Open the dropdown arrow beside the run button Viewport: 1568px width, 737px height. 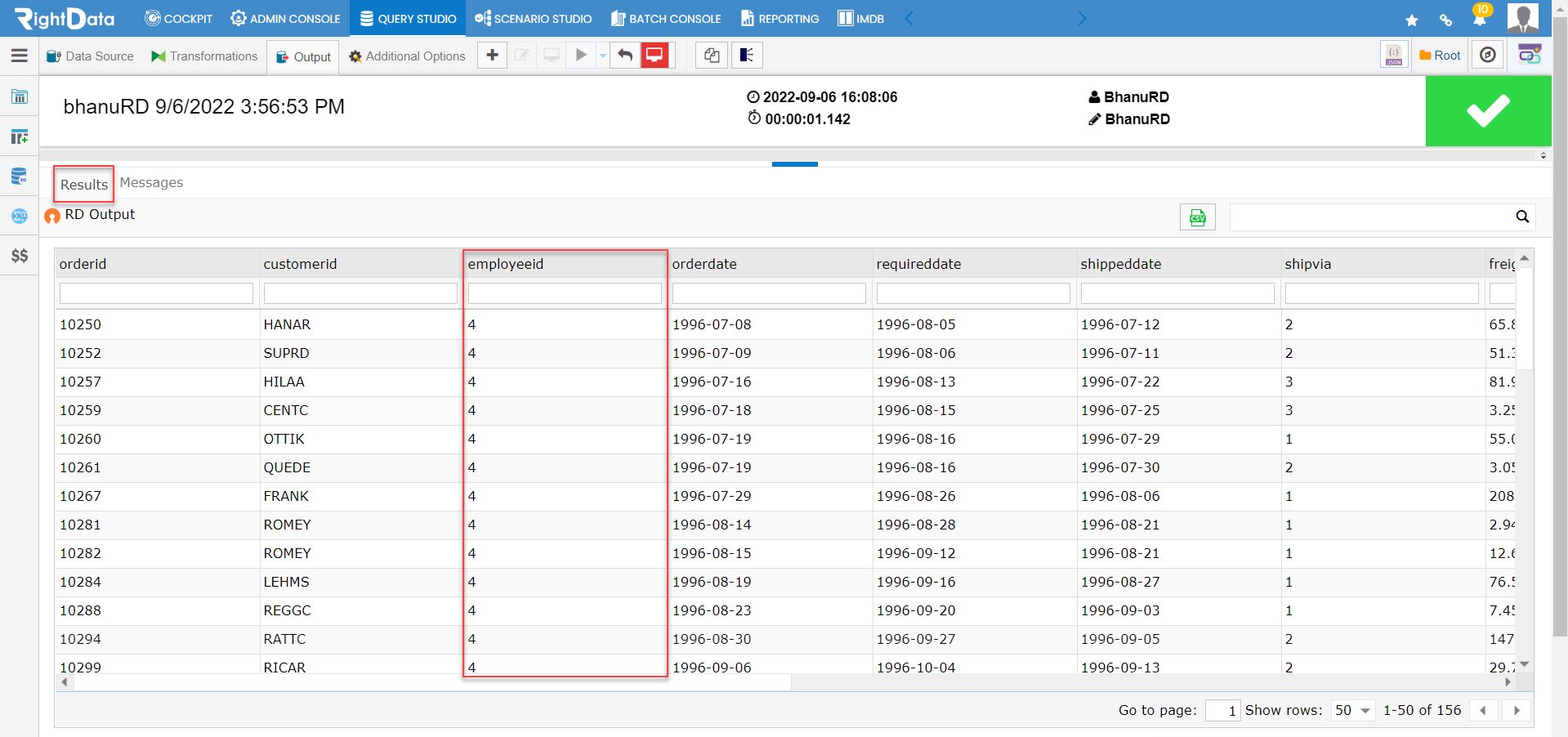pyautogui.click(x=603, y=56)
